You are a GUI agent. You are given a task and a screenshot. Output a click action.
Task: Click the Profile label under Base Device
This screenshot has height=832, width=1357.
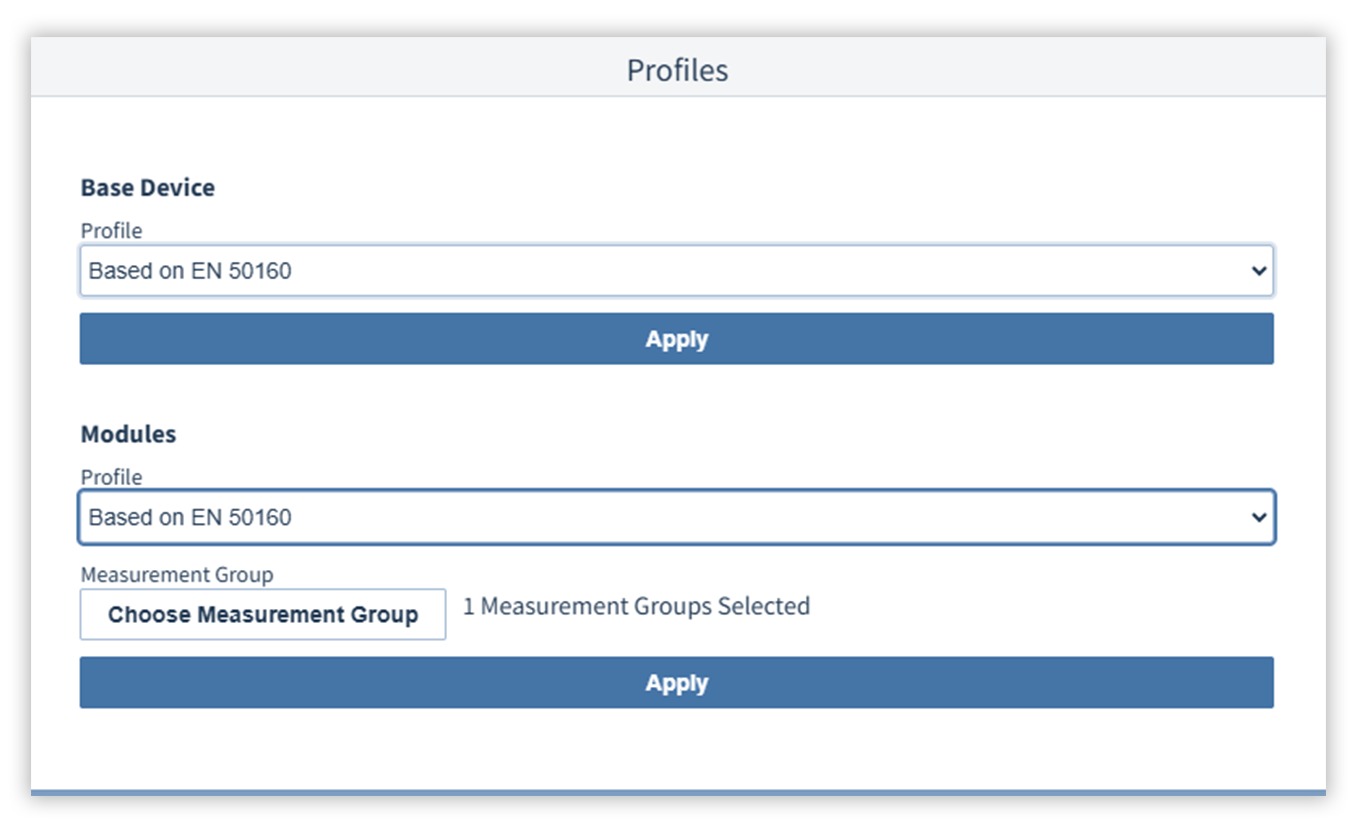[111, 231]
